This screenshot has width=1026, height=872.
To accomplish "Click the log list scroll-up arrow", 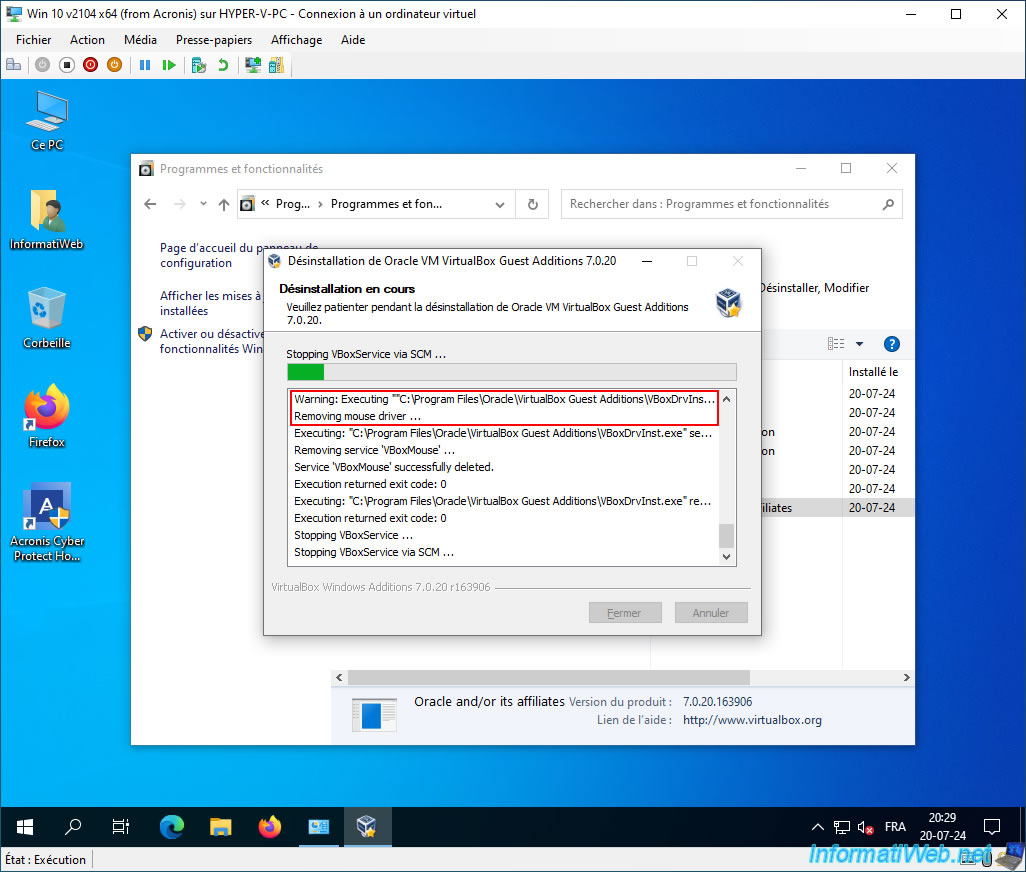I will pyautogui.click(x=726, y=399).
